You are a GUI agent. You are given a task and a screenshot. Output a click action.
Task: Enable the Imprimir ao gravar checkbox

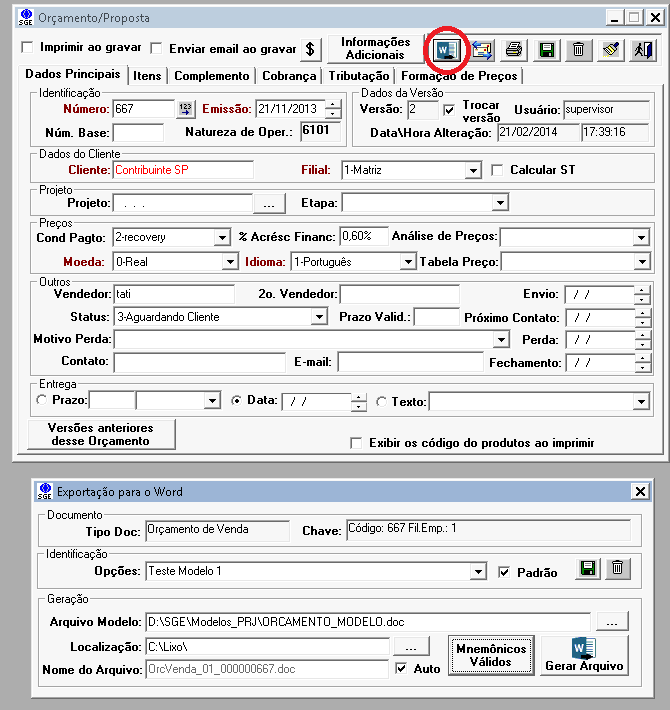tap(27, 48)
